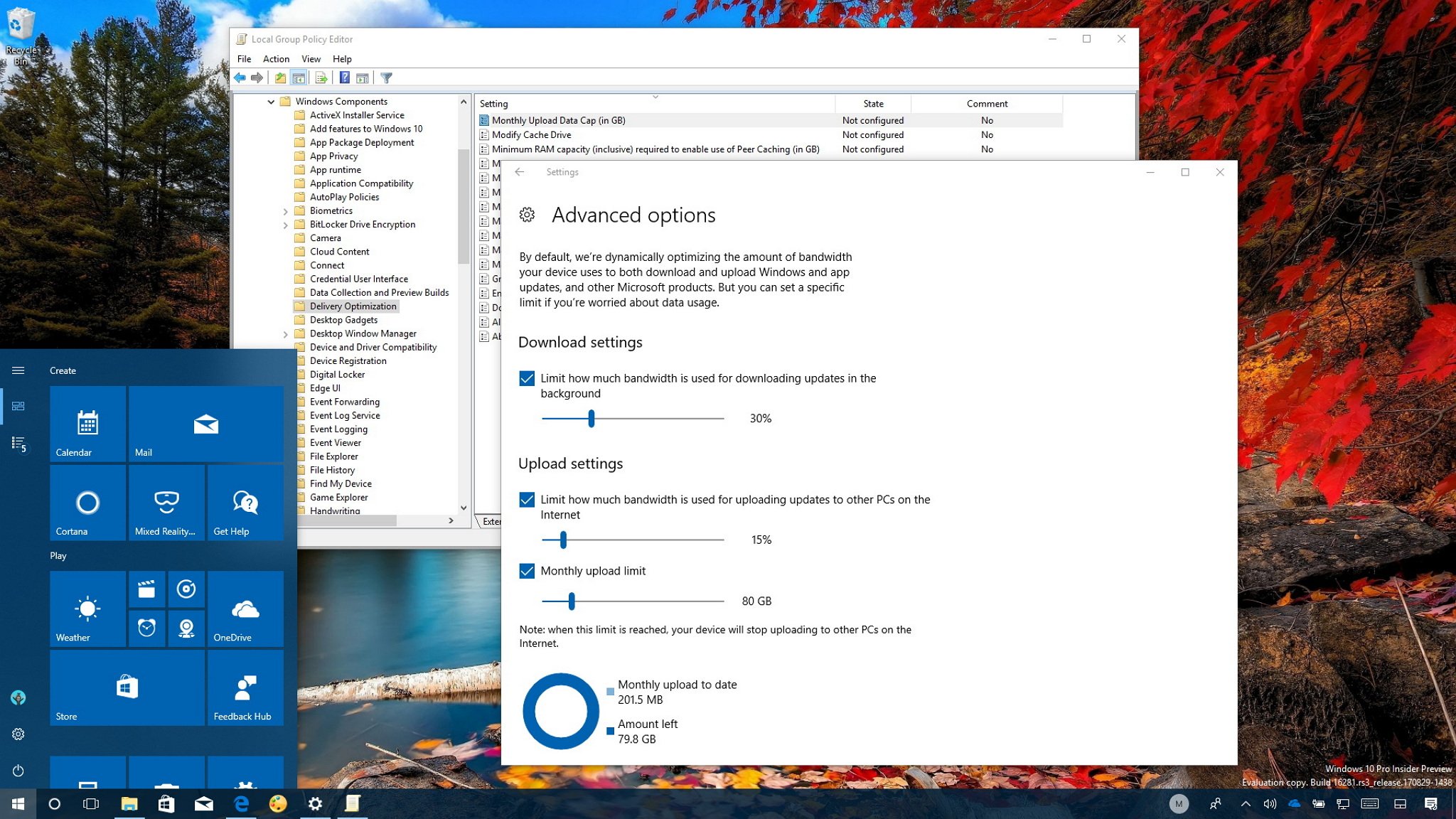Uncheck limit download bandwidth checkbox

[527, 379]
